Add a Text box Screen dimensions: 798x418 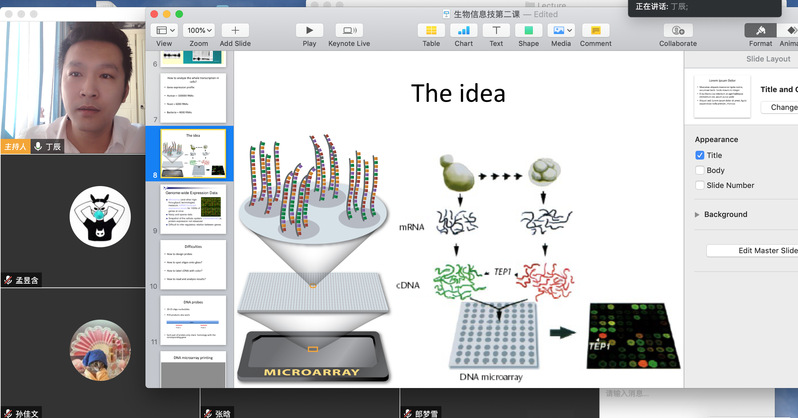pos(496,31)
